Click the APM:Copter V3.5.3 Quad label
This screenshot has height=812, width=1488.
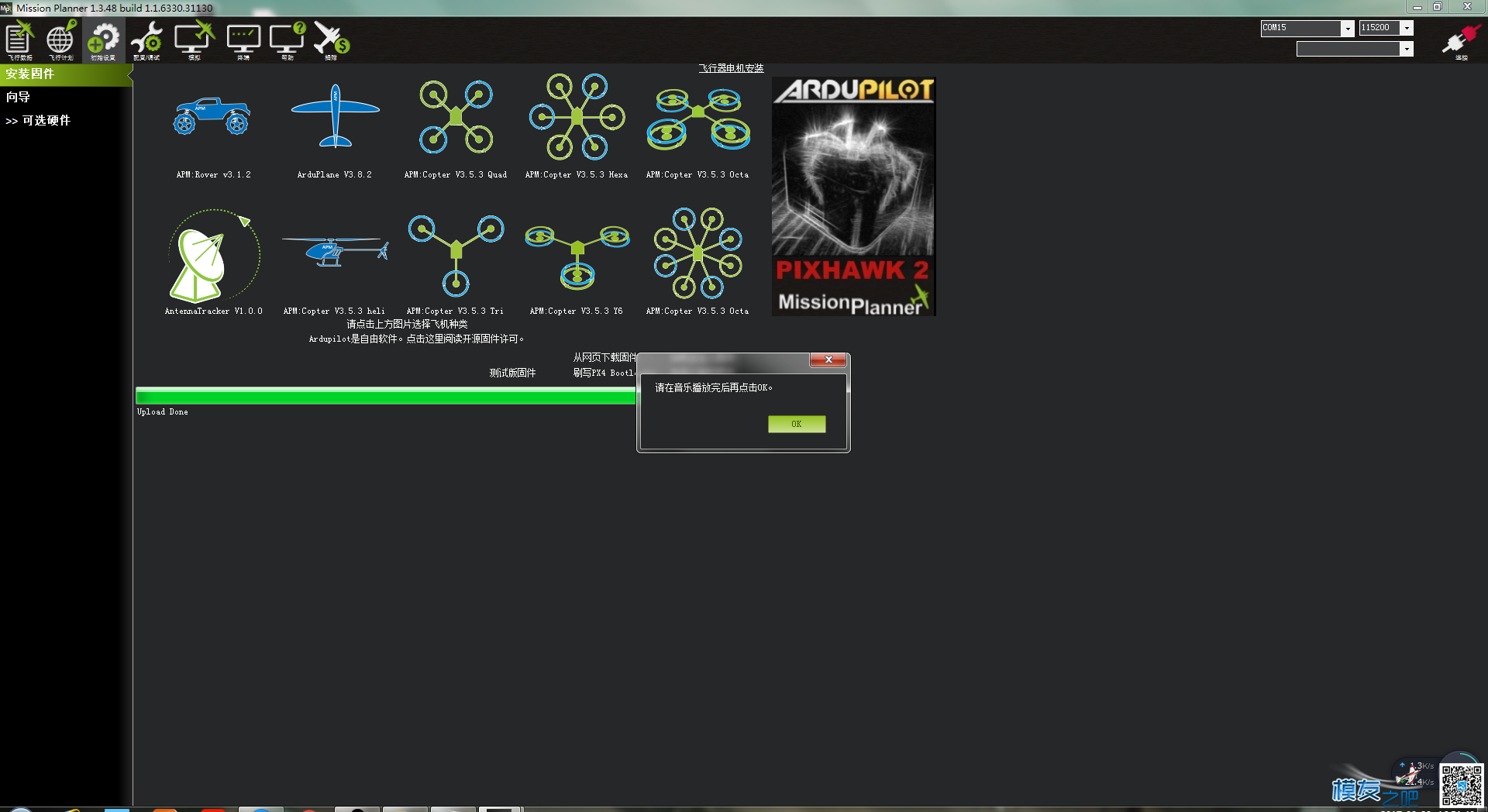(x=456, y=175)
